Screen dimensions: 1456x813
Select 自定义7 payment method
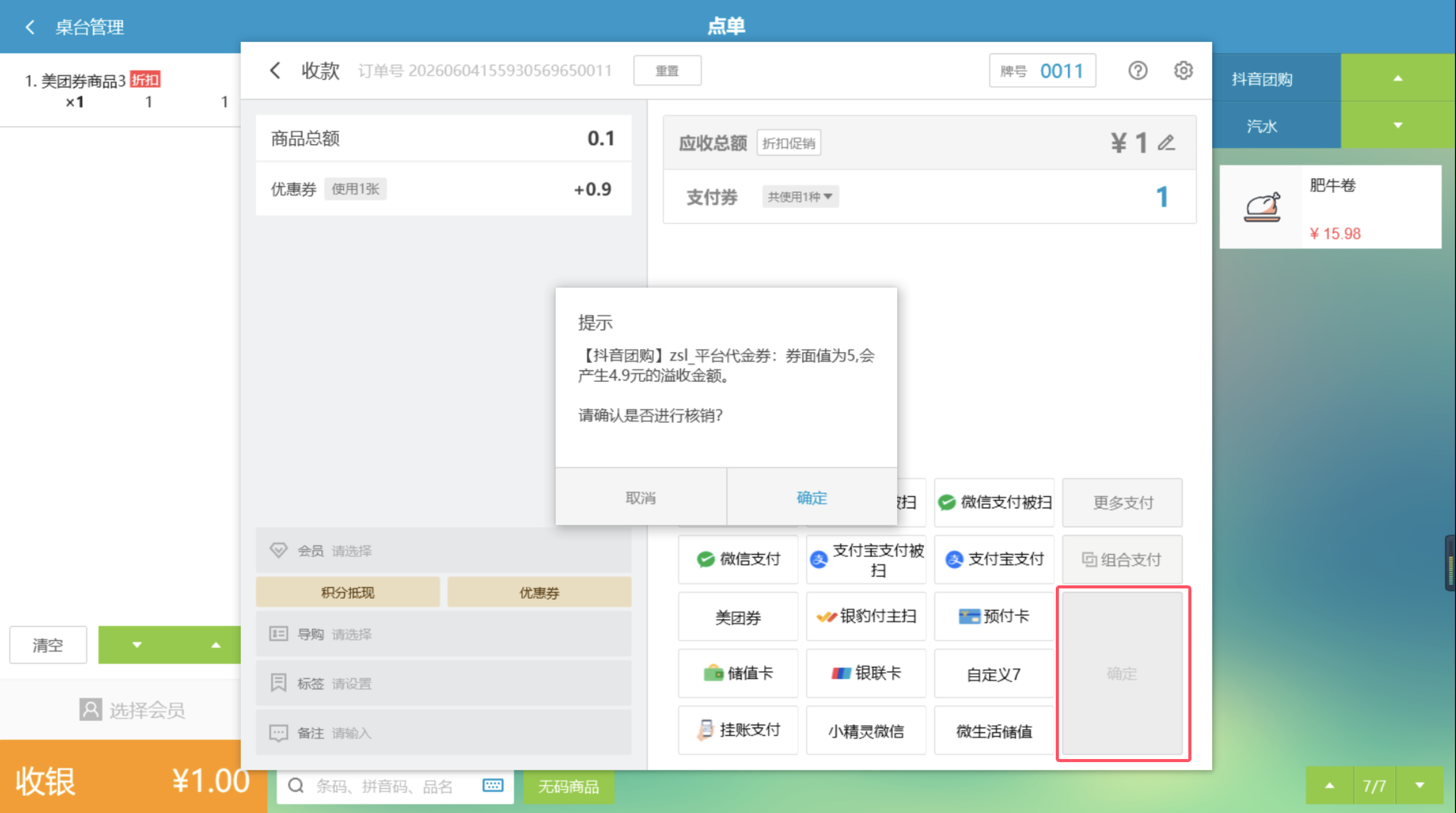[x=994, y=673]
